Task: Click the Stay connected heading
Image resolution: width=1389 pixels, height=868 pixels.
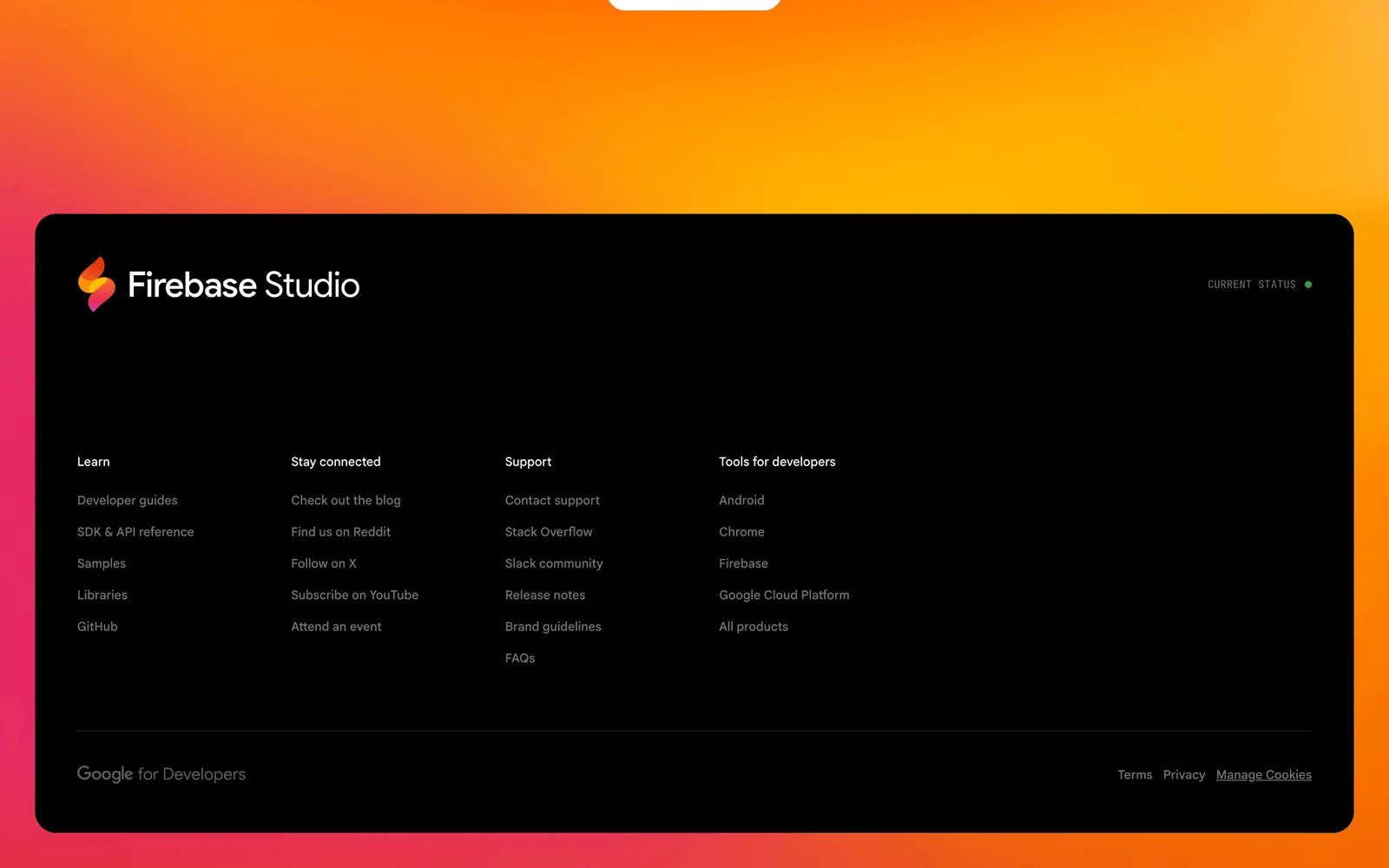Action: 336,462
